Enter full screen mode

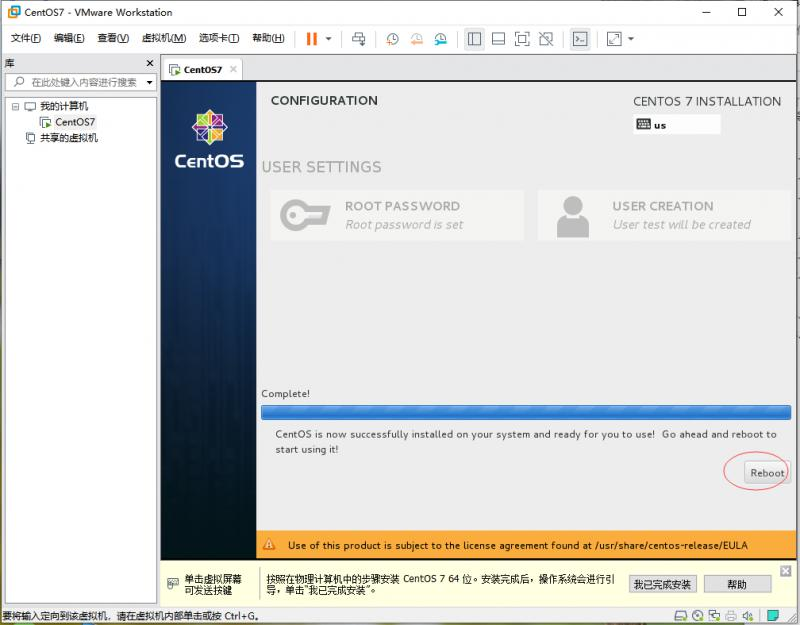pos(520,39)
